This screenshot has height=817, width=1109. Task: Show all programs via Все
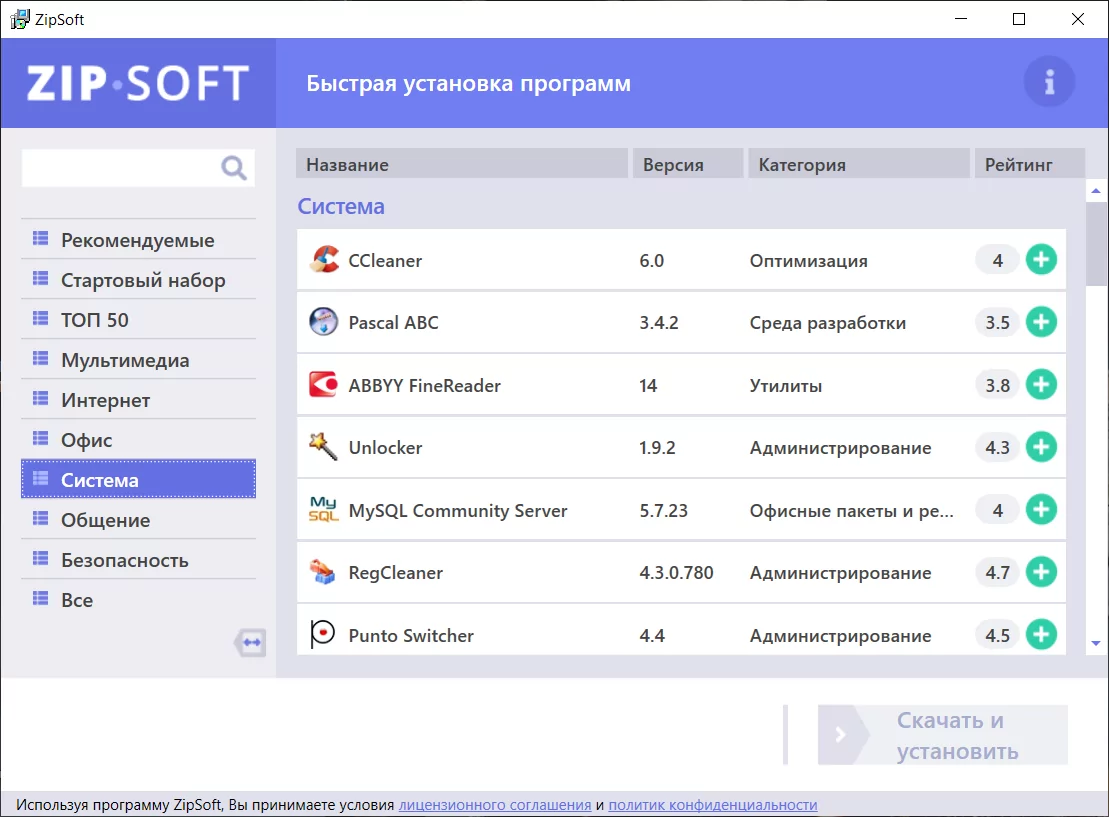click(139, 600)
